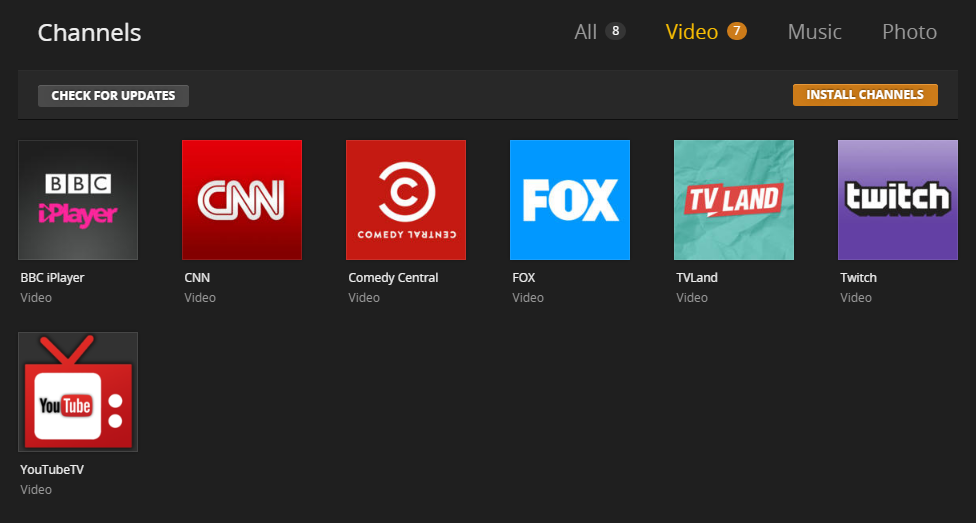The height and width of the screenshot is (523, 976).
Task: Click the Twitch title below thumbnail
Action: [x=858, y=278]
